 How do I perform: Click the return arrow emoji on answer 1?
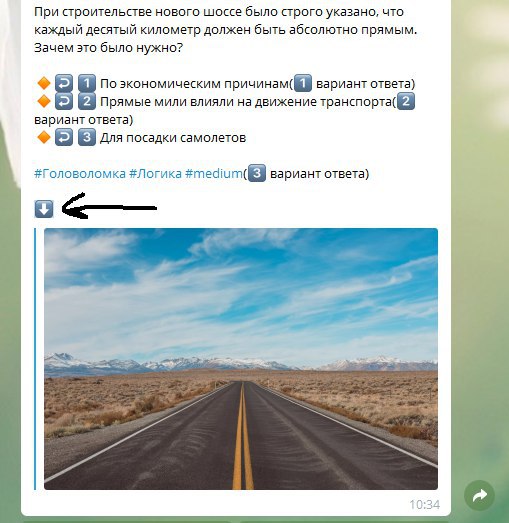click(64, 83)
